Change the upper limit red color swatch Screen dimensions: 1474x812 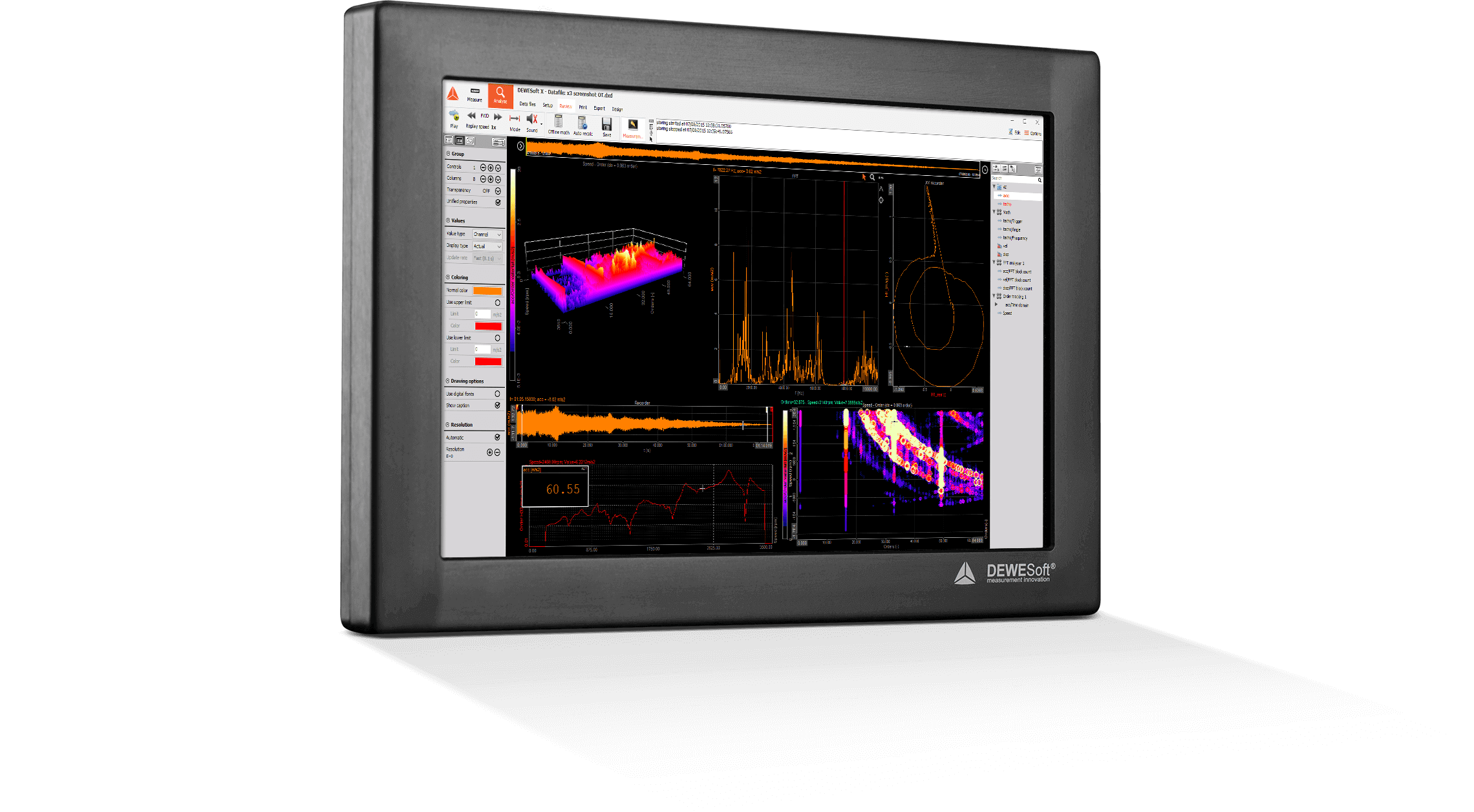488,326
